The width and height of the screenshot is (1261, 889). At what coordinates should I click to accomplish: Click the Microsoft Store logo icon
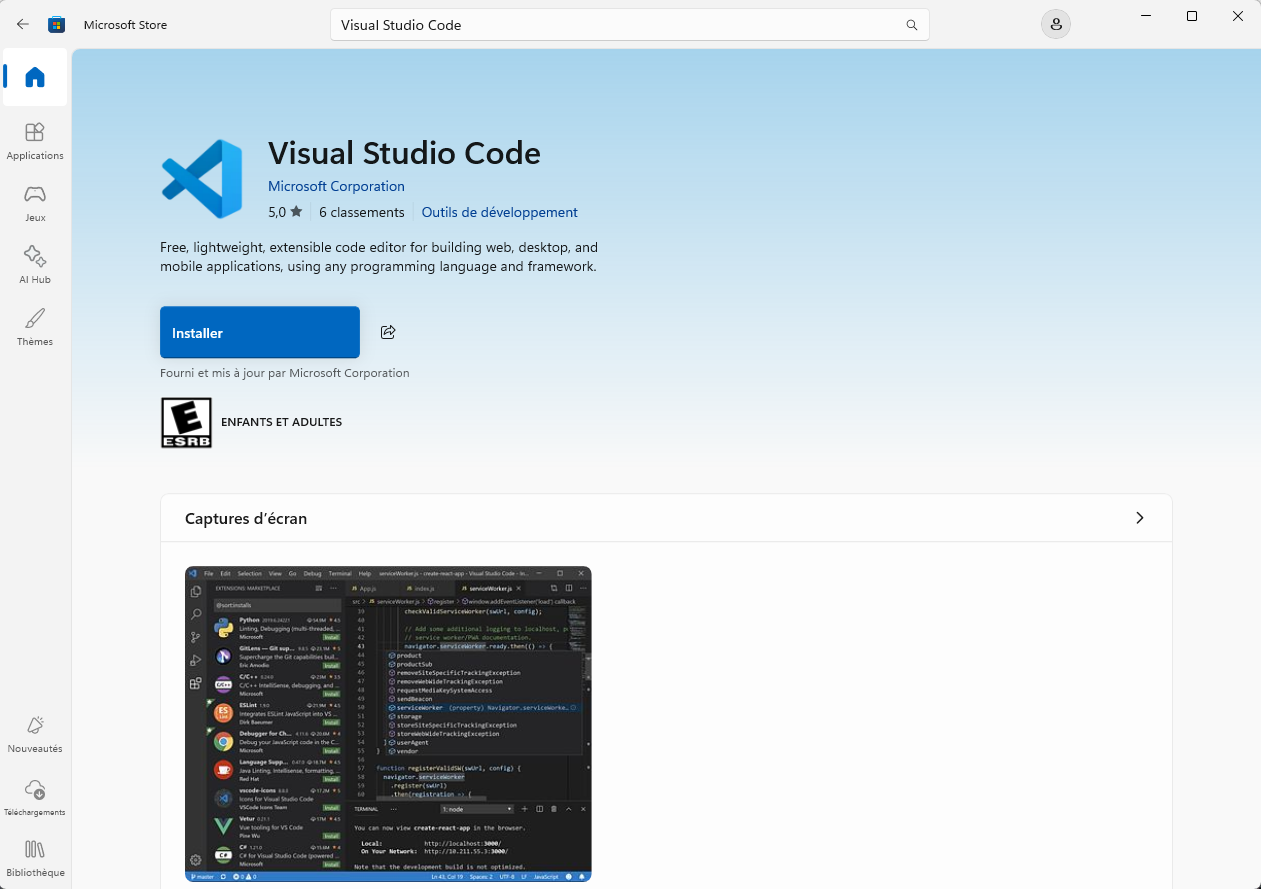click(x=57, y=24)
